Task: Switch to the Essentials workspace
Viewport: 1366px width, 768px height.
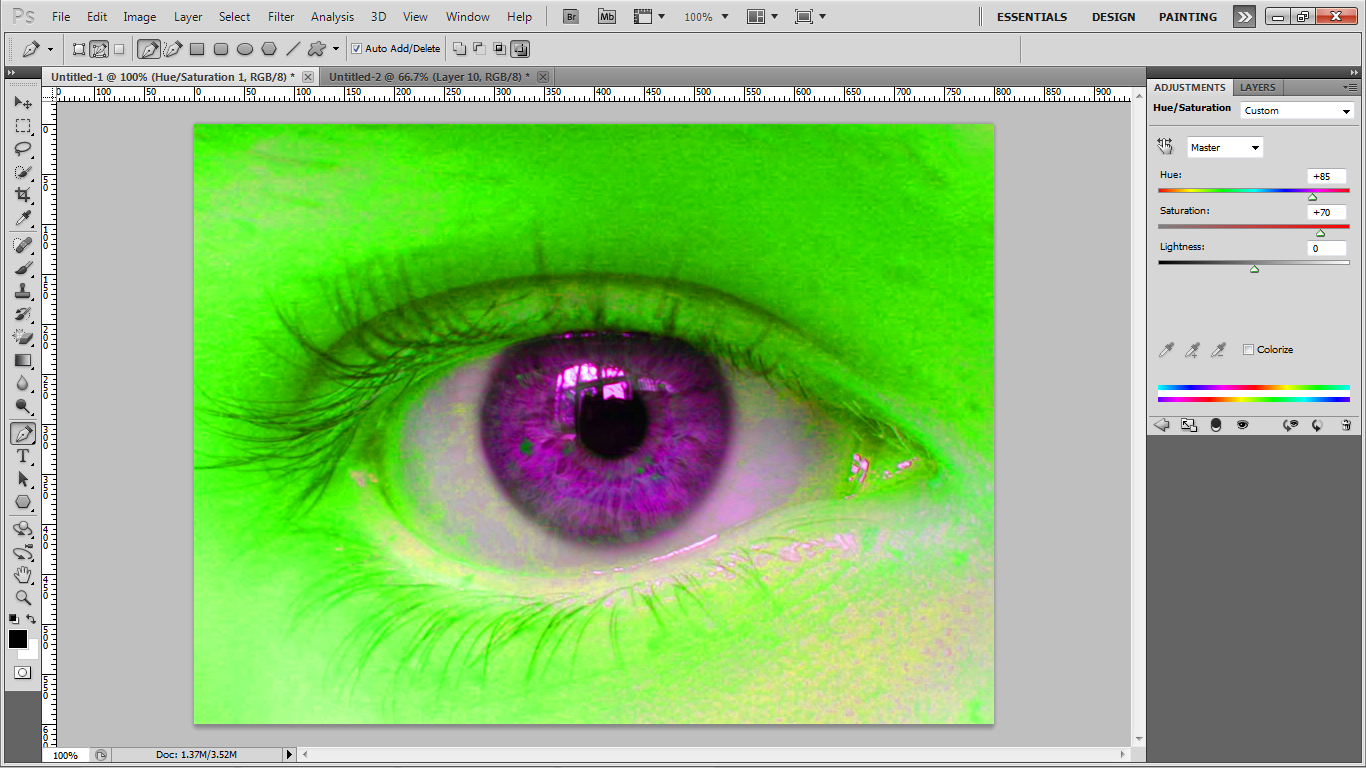Action: 1032,16
